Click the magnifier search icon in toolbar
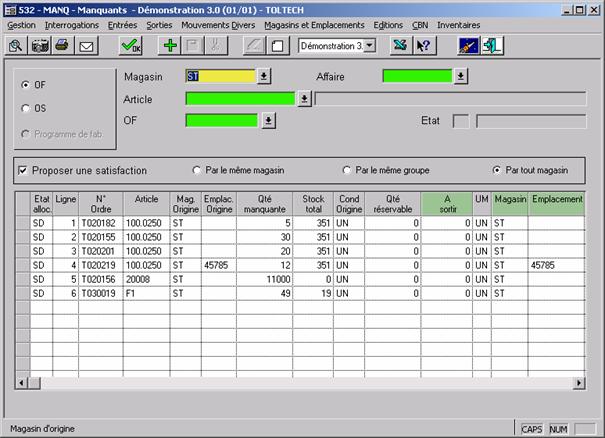Viewport: 605px width, 438px height. (x=16, y=46)
